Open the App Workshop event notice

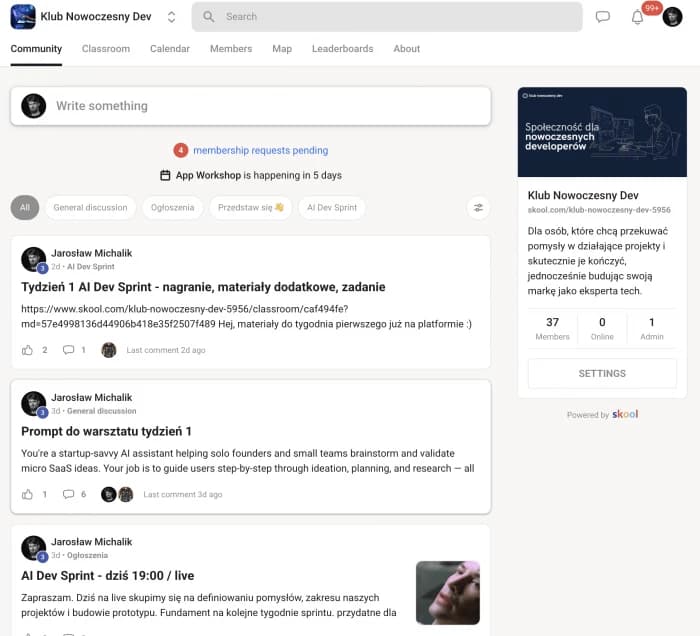[250, 175]
